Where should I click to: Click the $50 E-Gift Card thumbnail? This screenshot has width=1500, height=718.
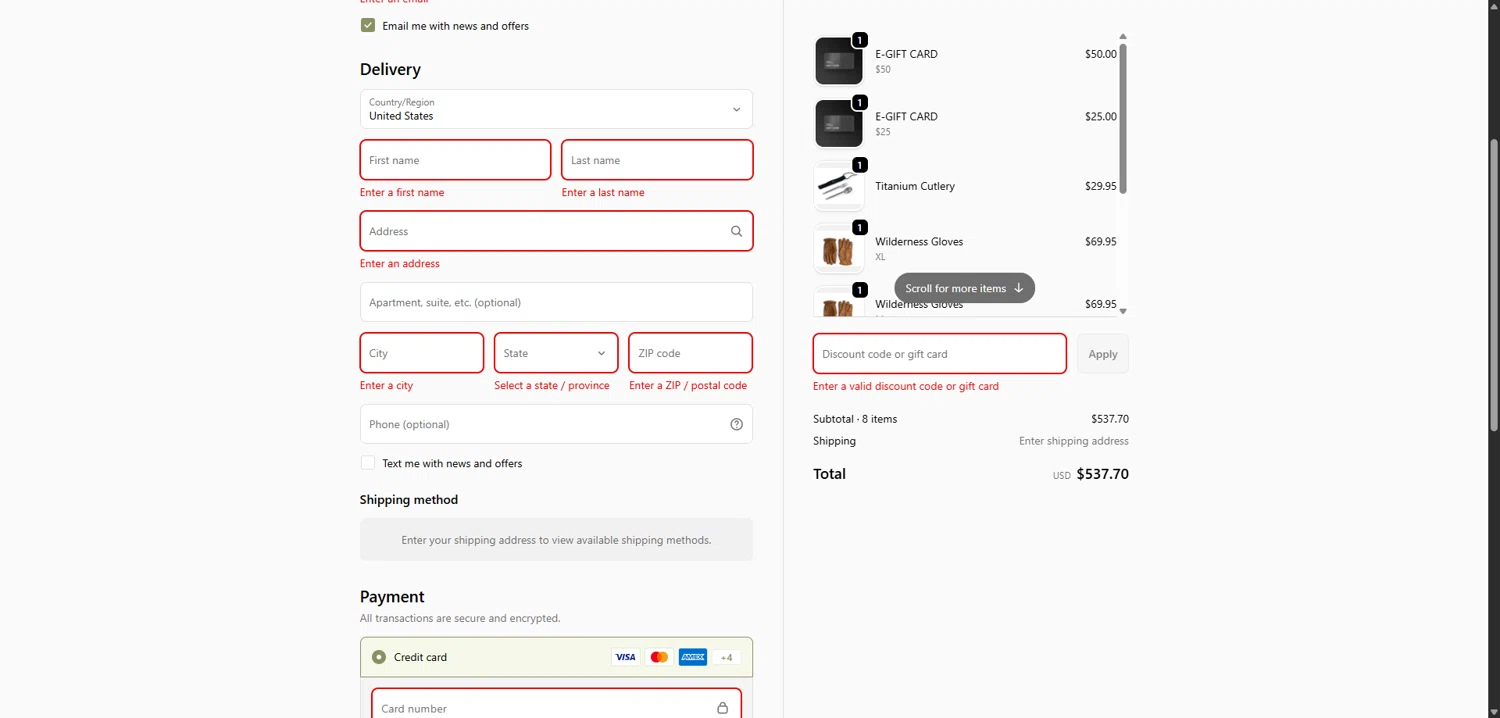pos(838,62)
